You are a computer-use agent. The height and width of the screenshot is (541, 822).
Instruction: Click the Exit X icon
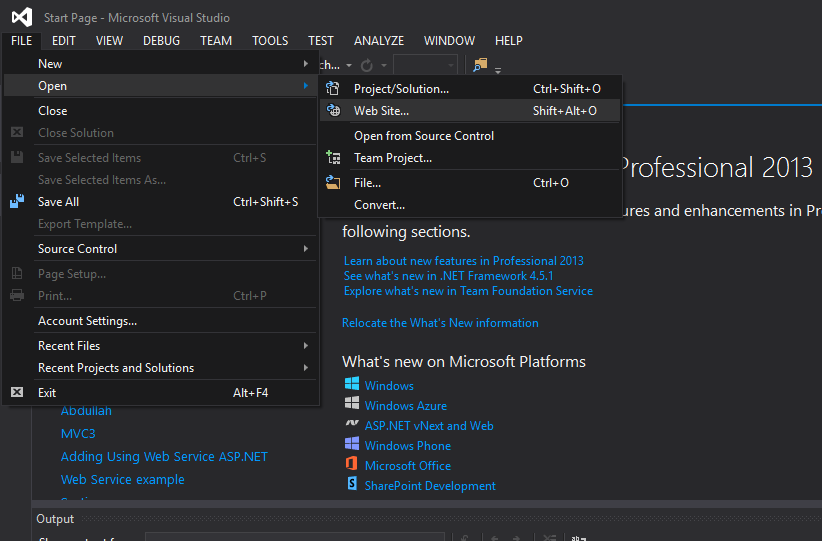coord(17,392)
